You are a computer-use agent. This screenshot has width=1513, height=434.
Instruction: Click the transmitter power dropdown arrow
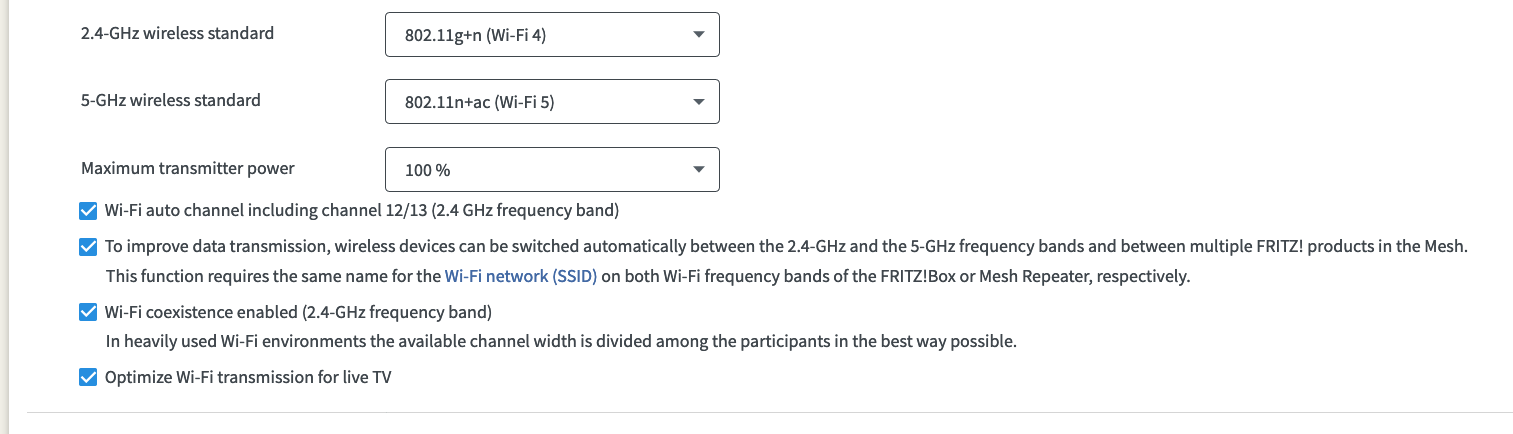tap(698, 169)
